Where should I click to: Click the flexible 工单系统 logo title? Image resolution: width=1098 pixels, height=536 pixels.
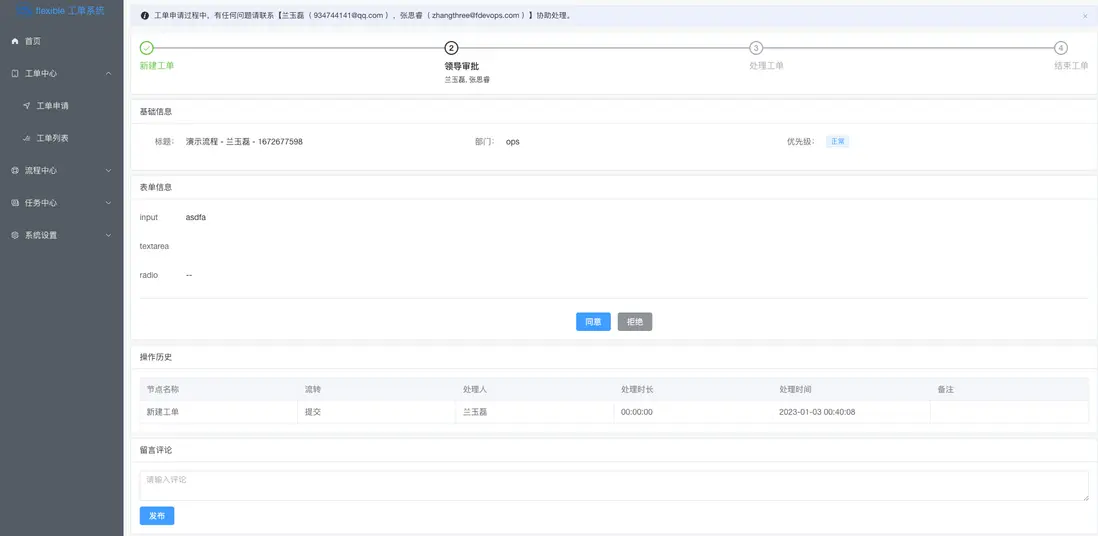62,11
